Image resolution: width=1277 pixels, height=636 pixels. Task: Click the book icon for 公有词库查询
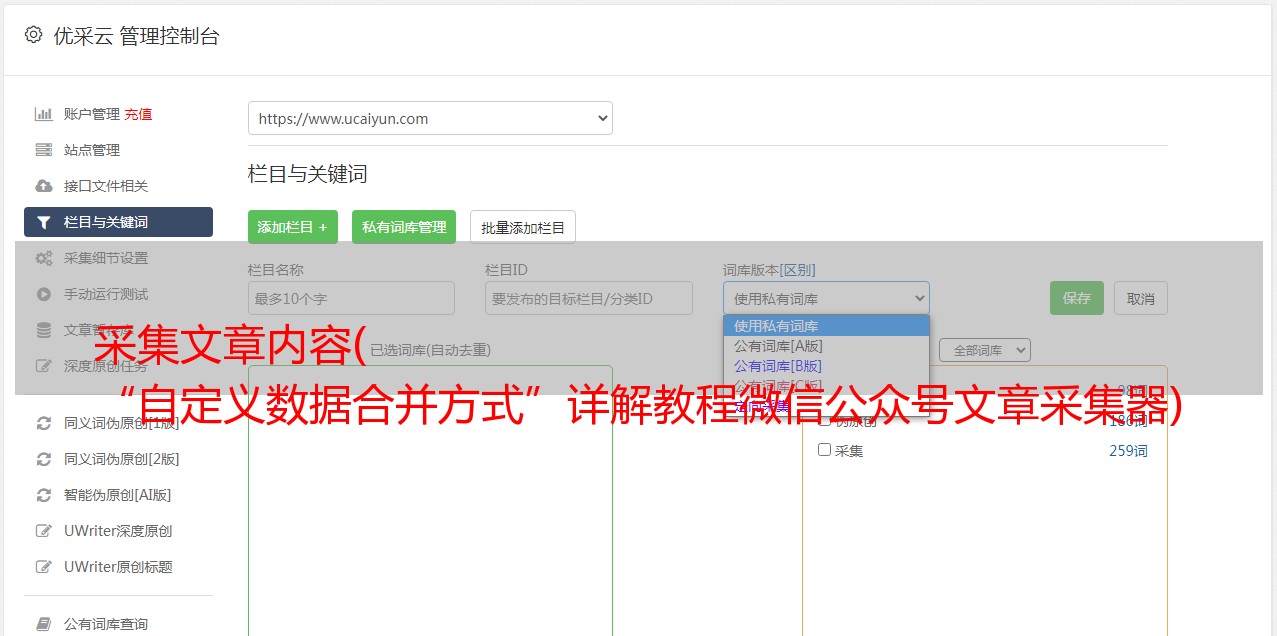point(43,624)
